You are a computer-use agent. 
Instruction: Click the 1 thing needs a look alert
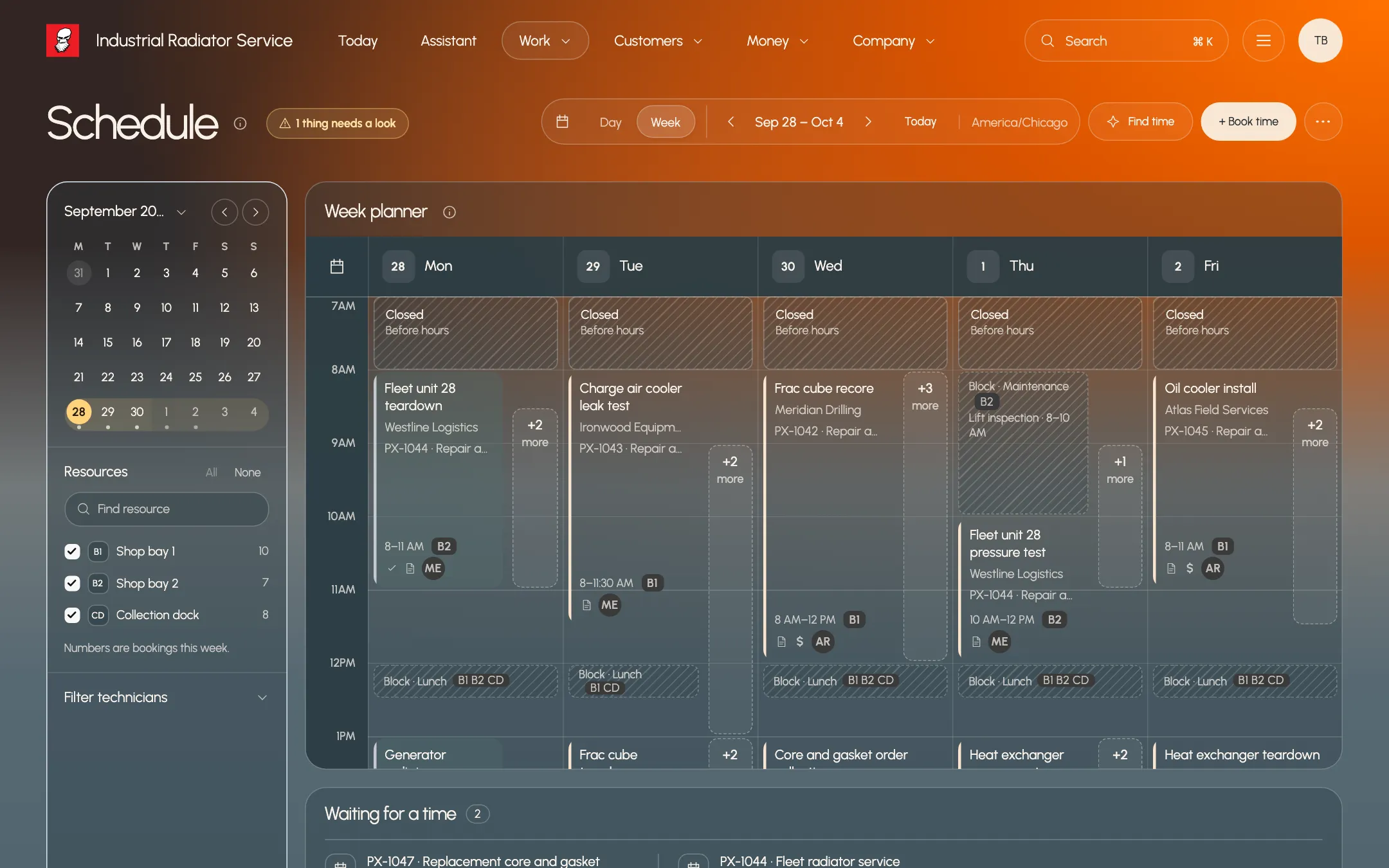click(338, 123)
